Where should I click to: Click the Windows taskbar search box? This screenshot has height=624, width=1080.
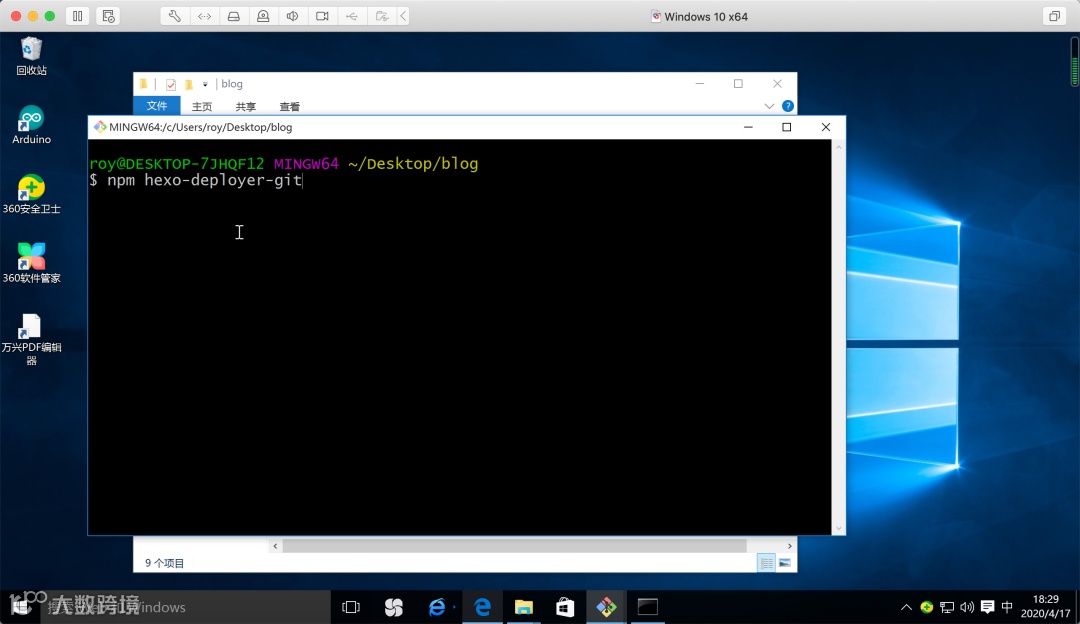186,607
